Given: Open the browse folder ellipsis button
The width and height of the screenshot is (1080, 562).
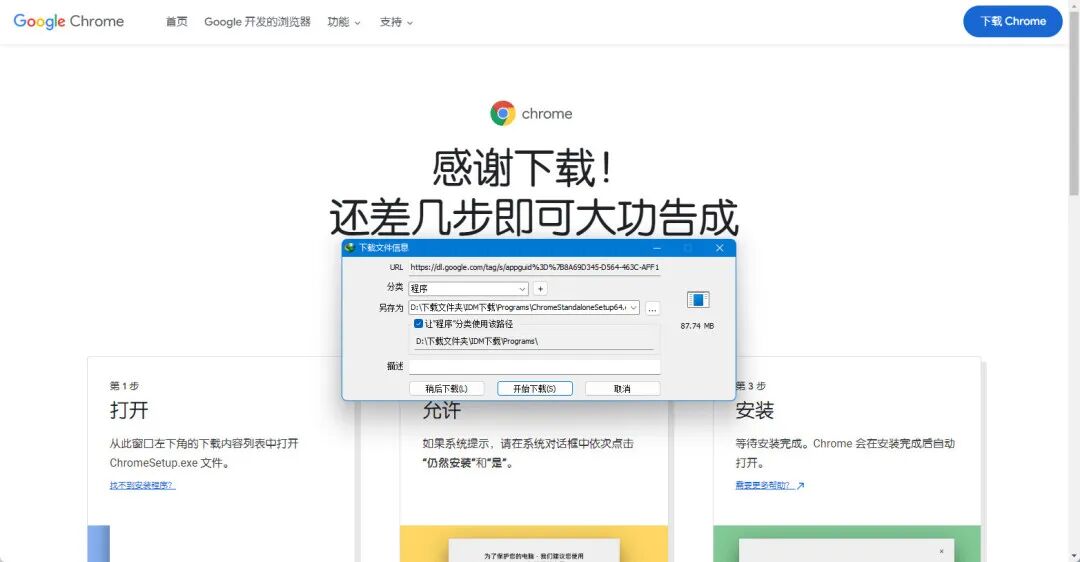Looking at the screenshot, I should (652, 309).
